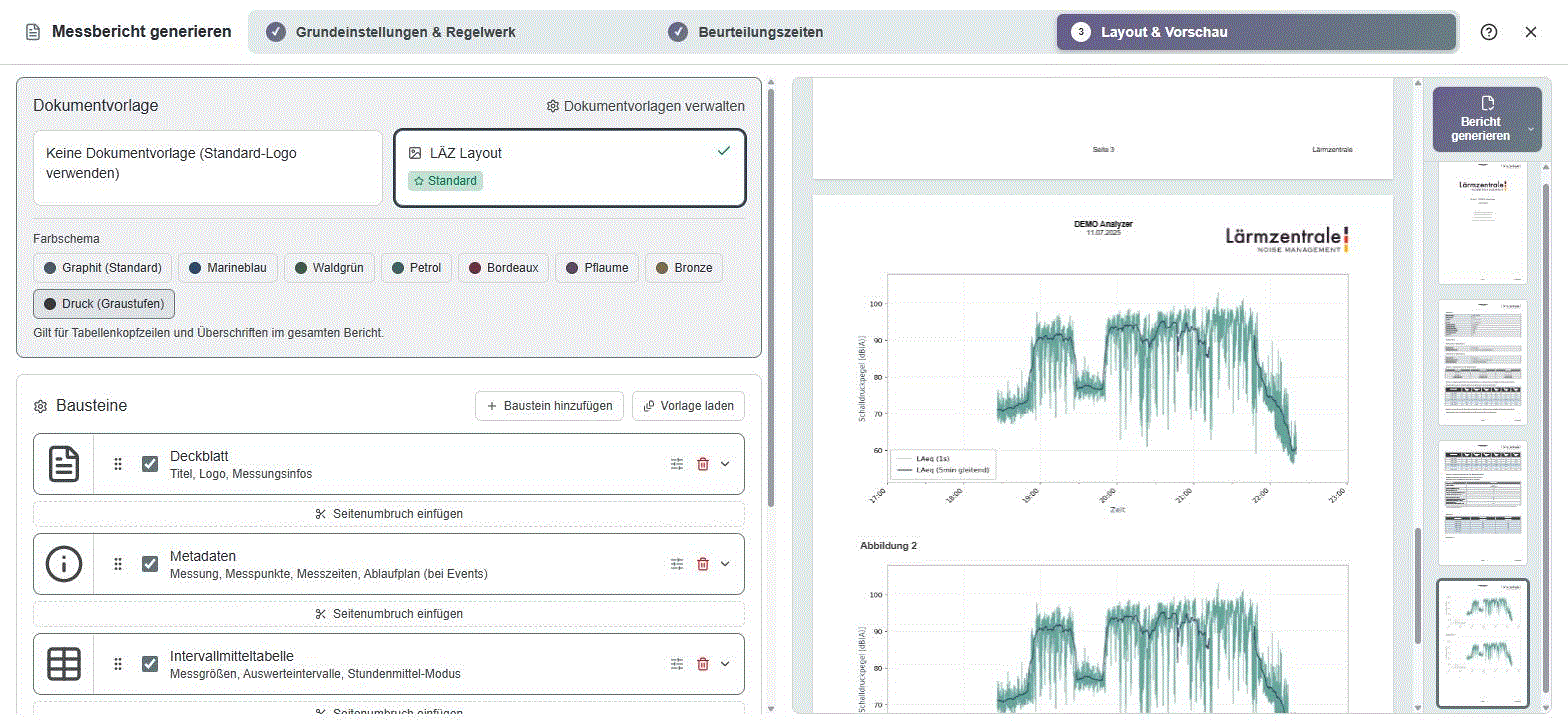Expand the Deckblatt block chevron
This screenshot has height=726, width=1568.
[x=725, y=464]
